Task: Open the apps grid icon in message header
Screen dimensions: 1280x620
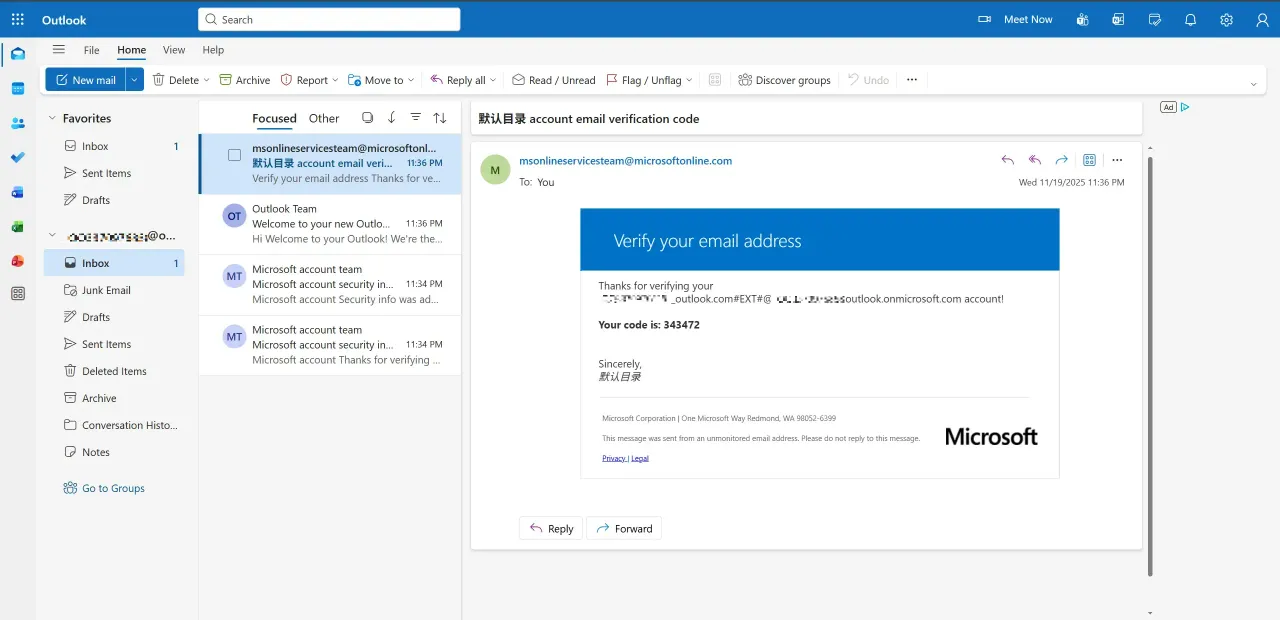Action: 1090,160
